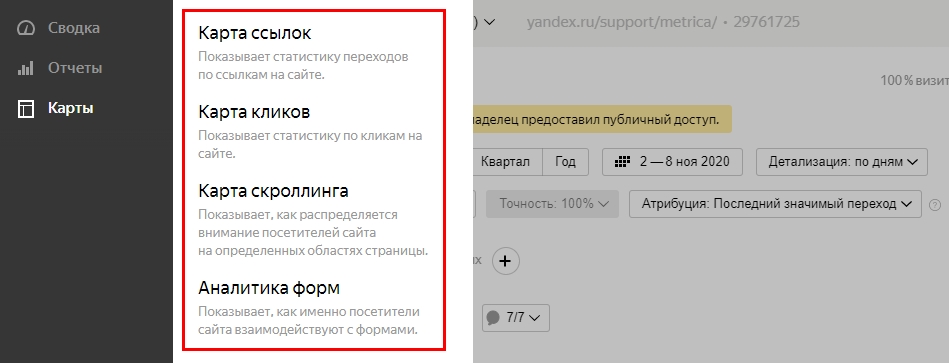The image size is (949, 363).
Task: Open Точность: 100% dropdown
Action: (x=553, y=204)
